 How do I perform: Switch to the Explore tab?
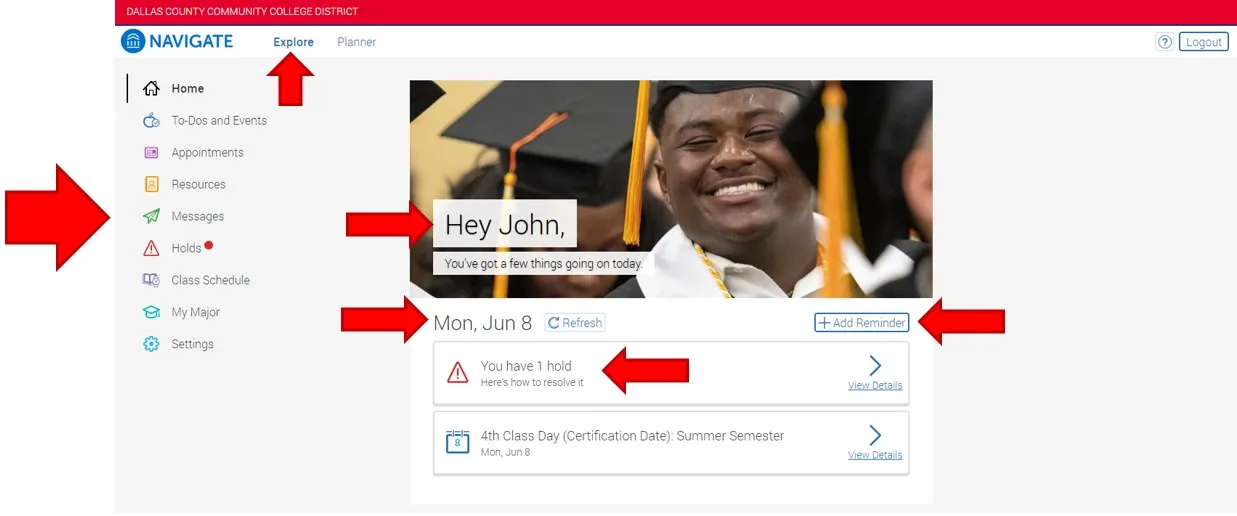click(293, 42)
